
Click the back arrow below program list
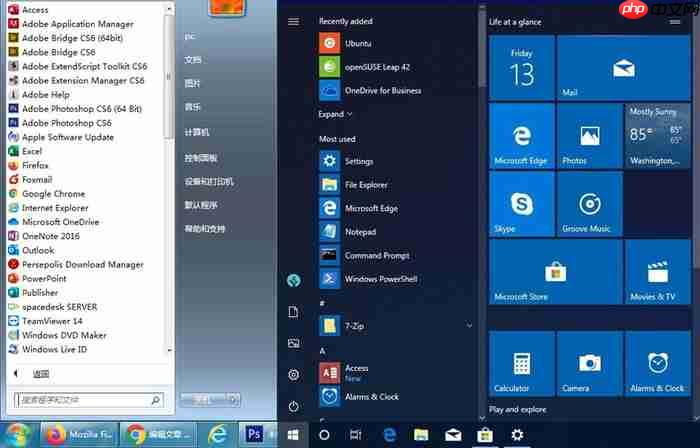16,374
